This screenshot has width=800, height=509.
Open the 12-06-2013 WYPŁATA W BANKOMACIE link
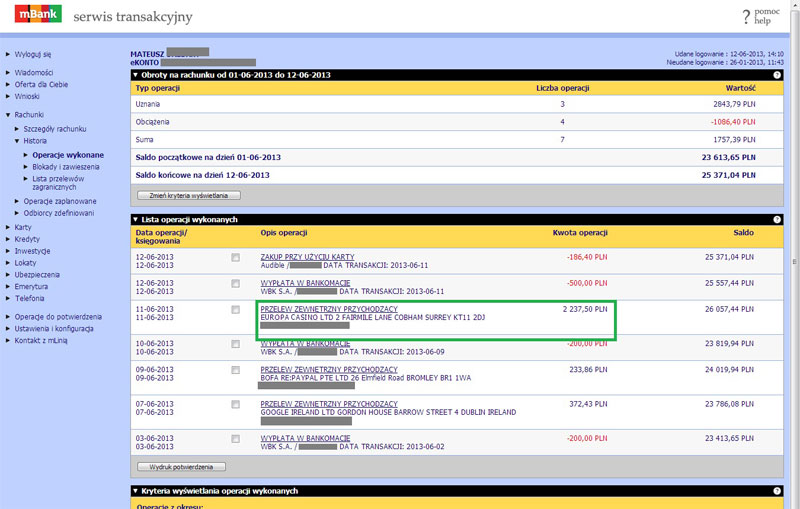(305, 283)
